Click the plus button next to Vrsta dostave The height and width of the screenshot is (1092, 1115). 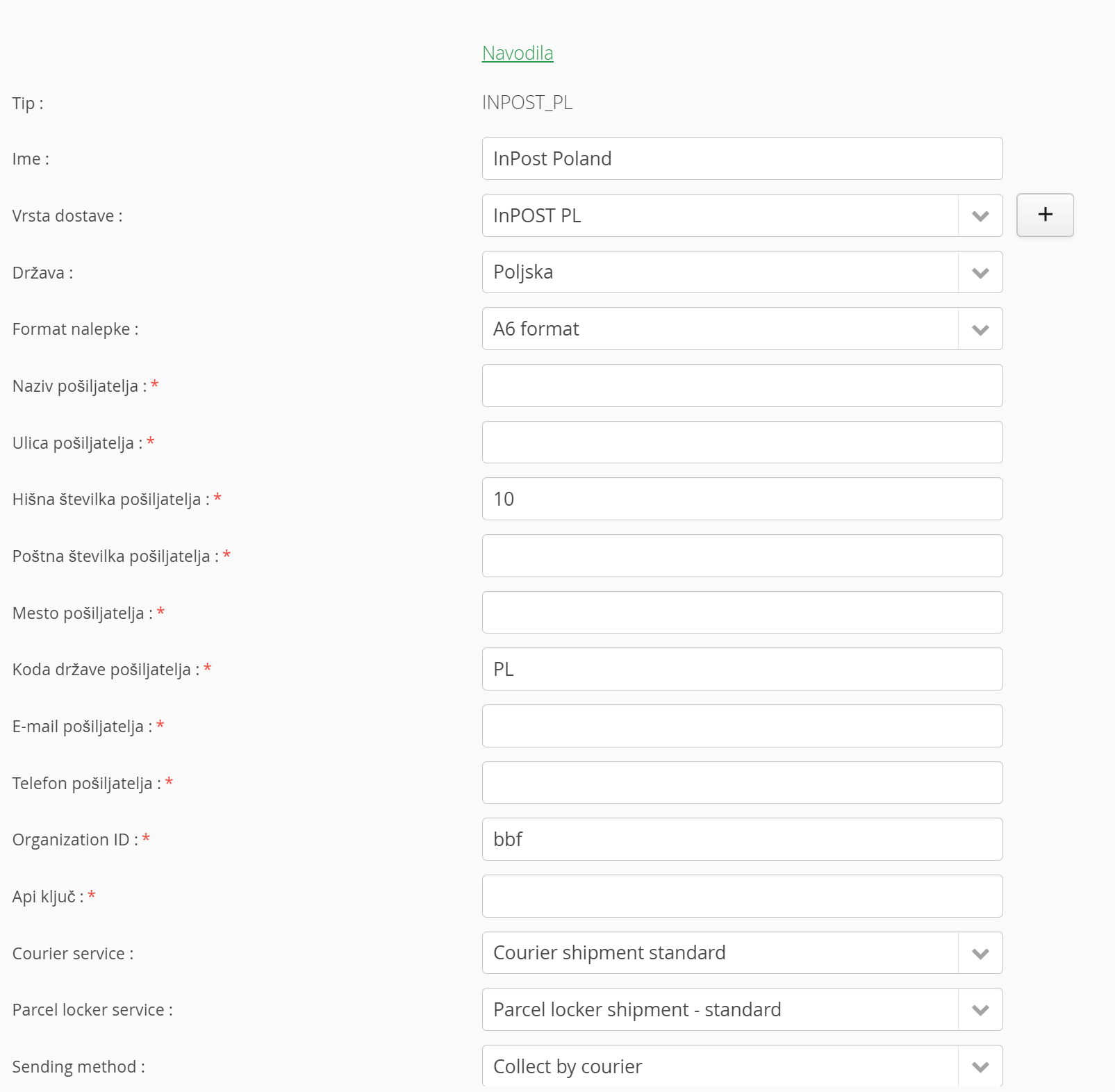[x=1045, y=215]
